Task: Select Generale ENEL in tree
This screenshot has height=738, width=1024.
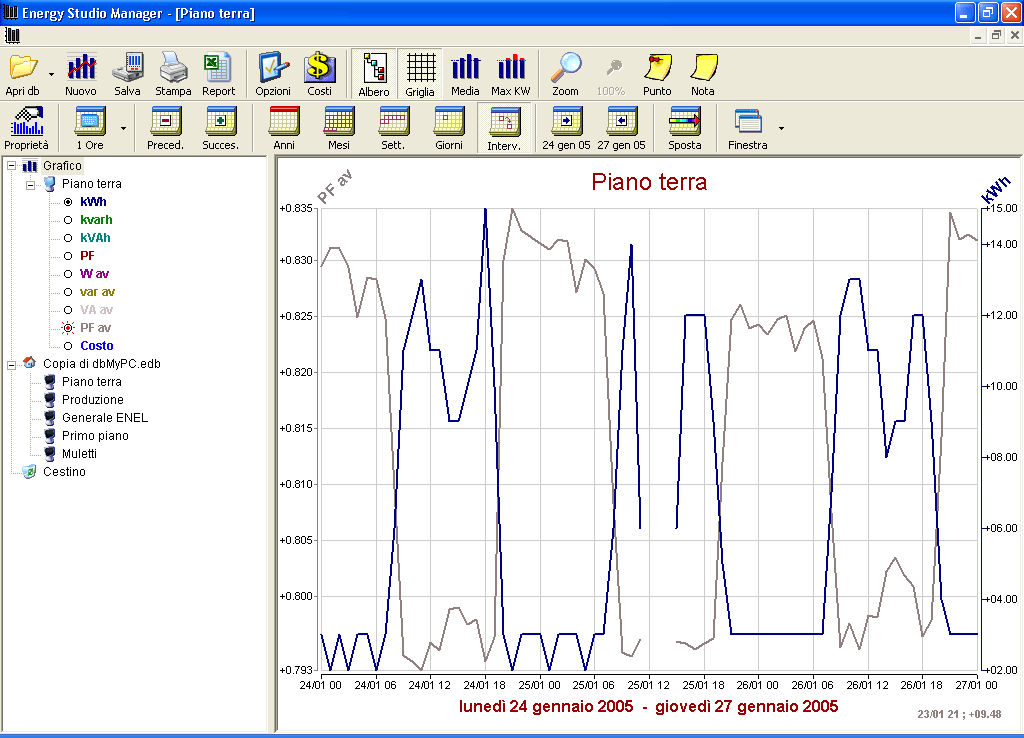Action: click(104, 418)
